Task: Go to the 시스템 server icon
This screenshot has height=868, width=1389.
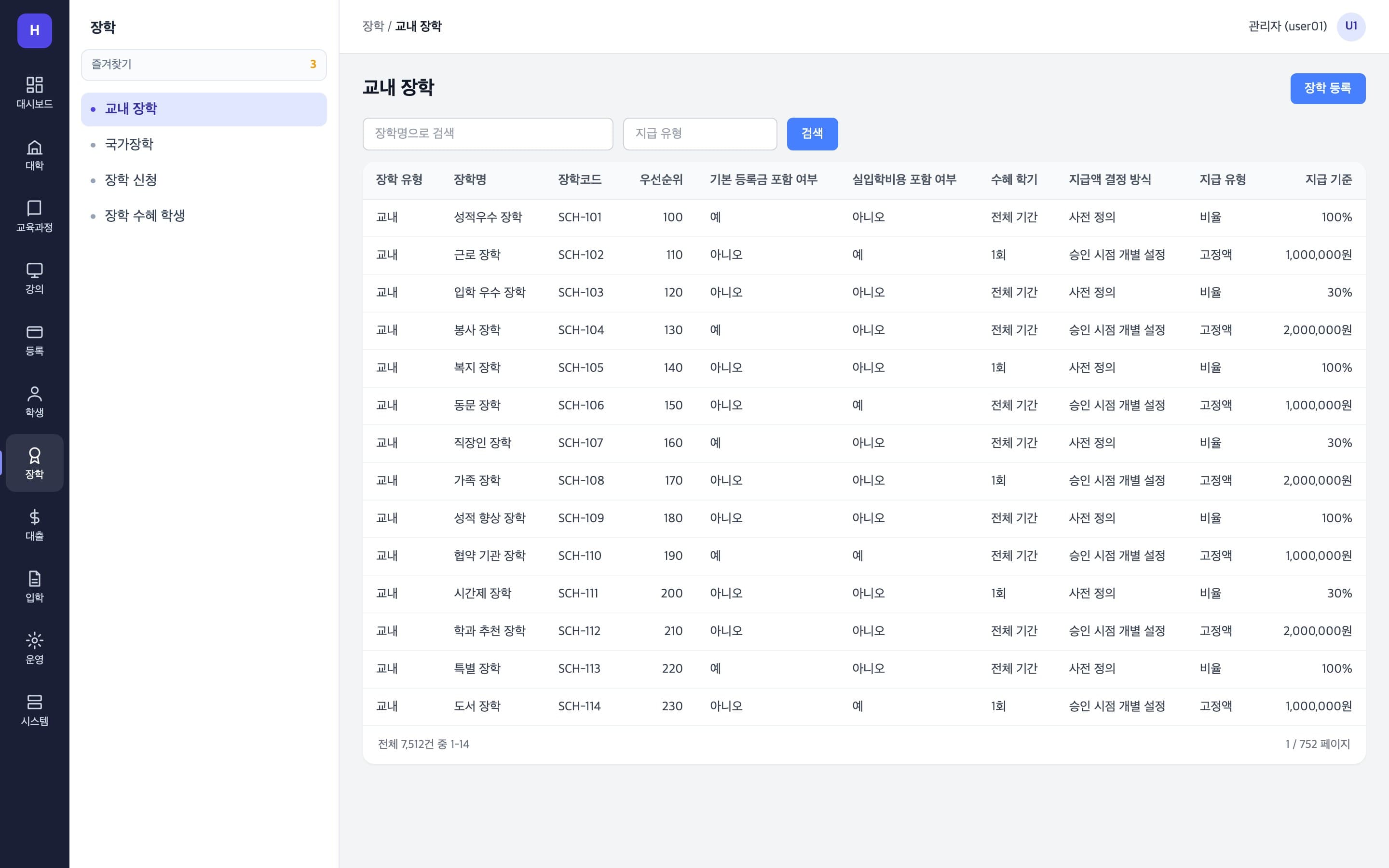Action: [x=34, y=710]
